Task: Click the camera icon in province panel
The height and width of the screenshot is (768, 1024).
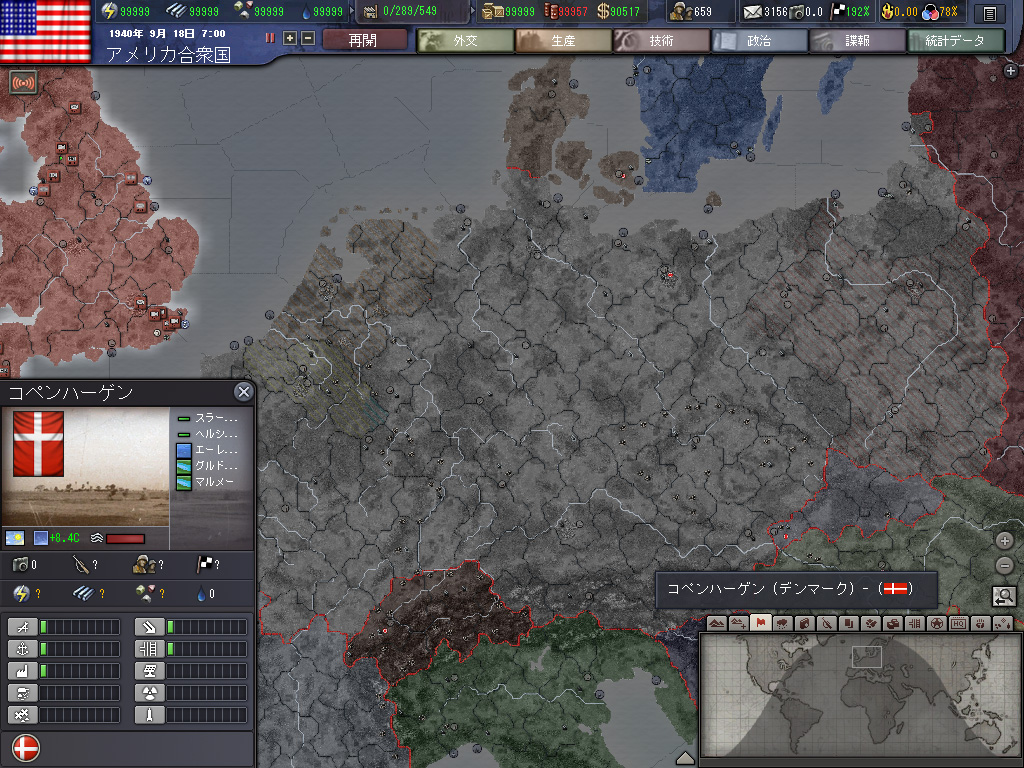Action: pos(20,564)
